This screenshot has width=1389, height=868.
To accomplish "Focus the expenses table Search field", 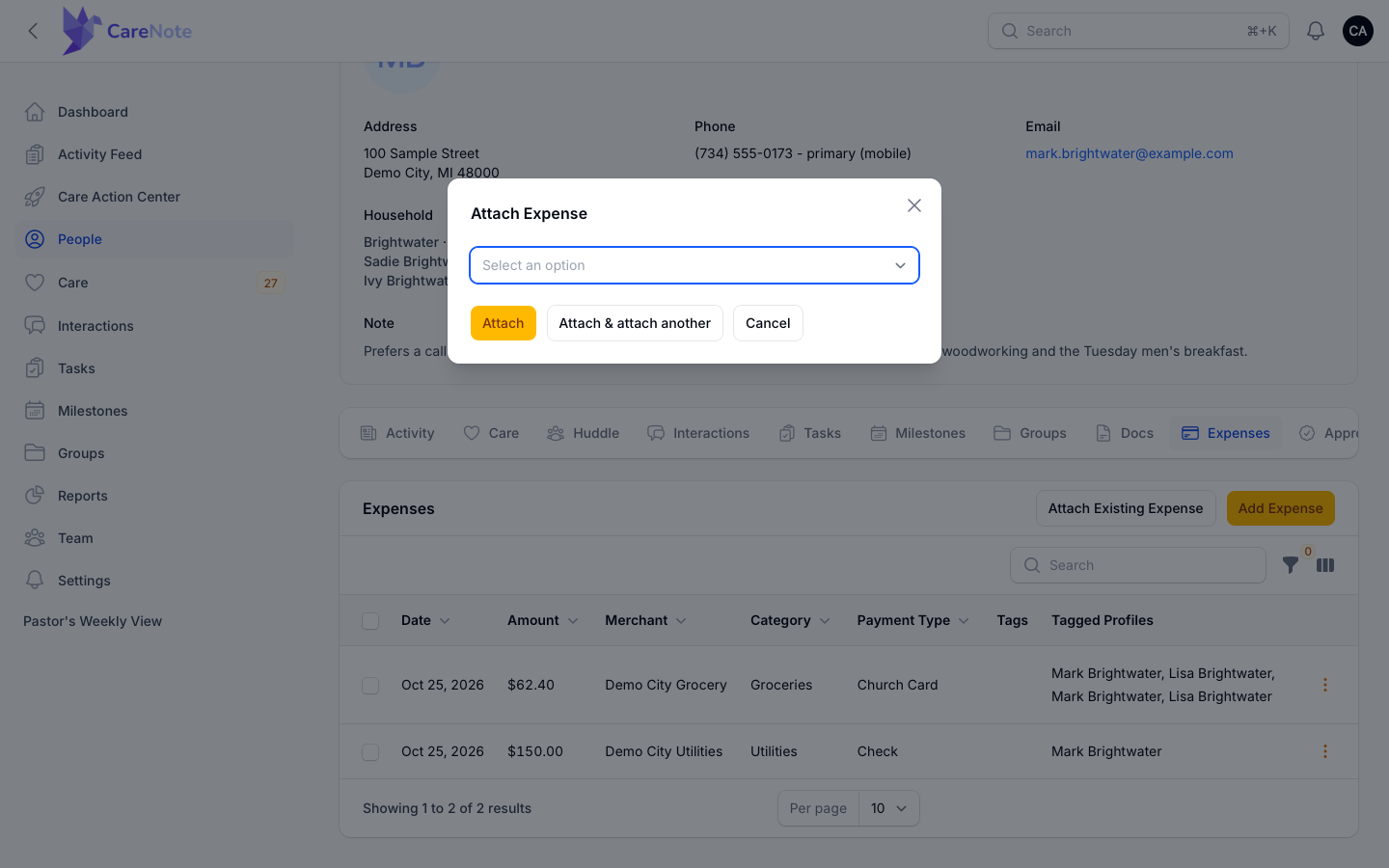I will pos(1138,565).
